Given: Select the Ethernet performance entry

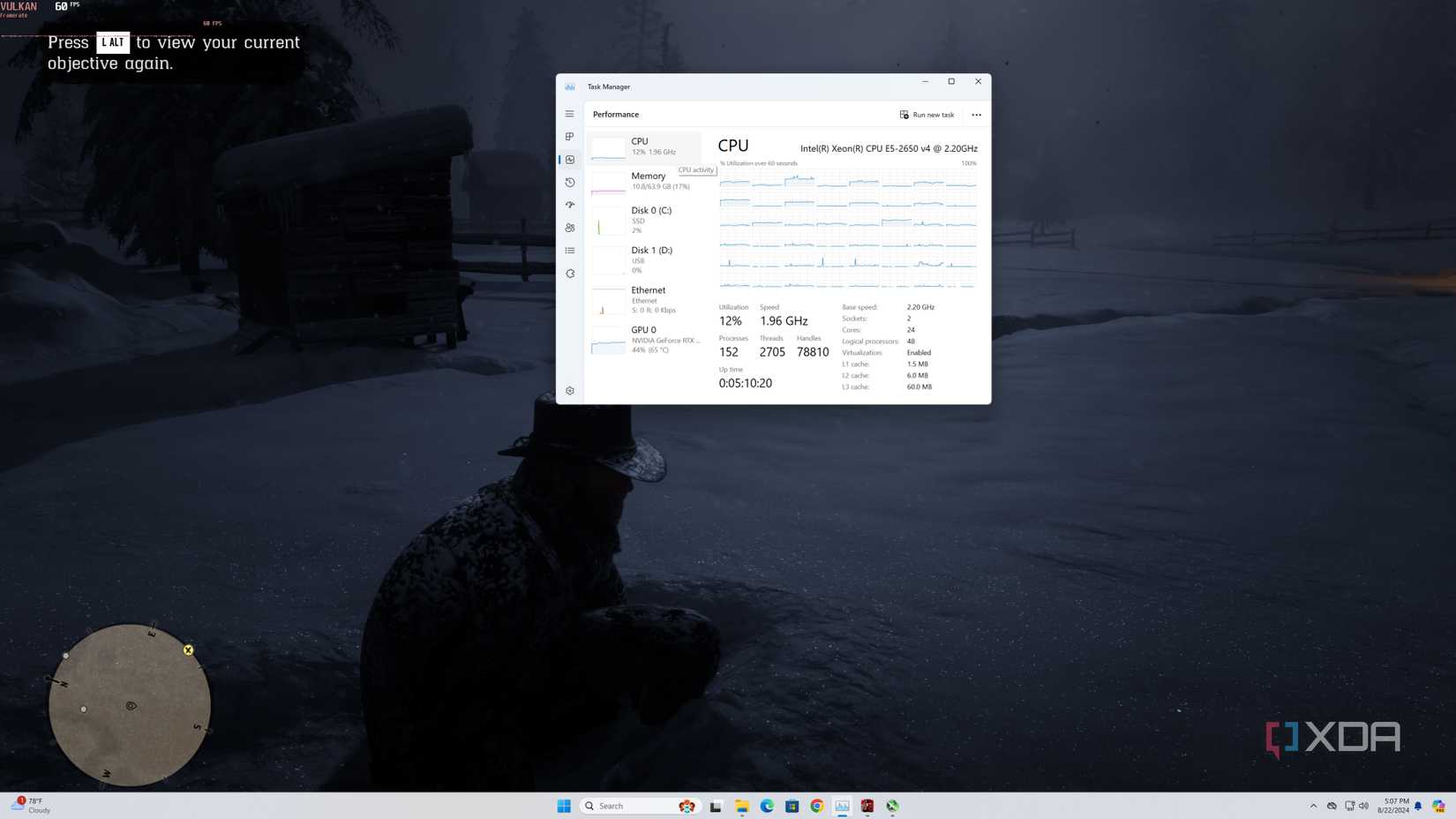Looking at the screenshot, I should coord(646,299).
